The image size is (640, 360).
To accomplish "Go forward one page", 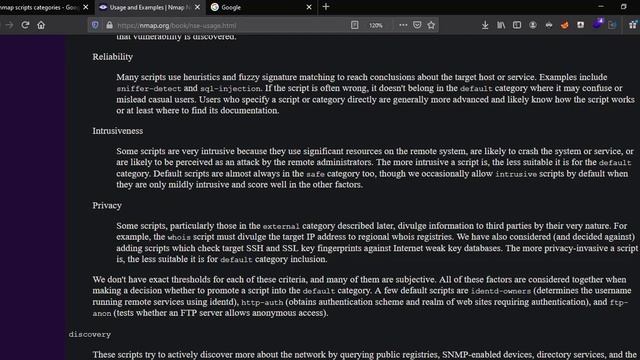I will (9, 25).
